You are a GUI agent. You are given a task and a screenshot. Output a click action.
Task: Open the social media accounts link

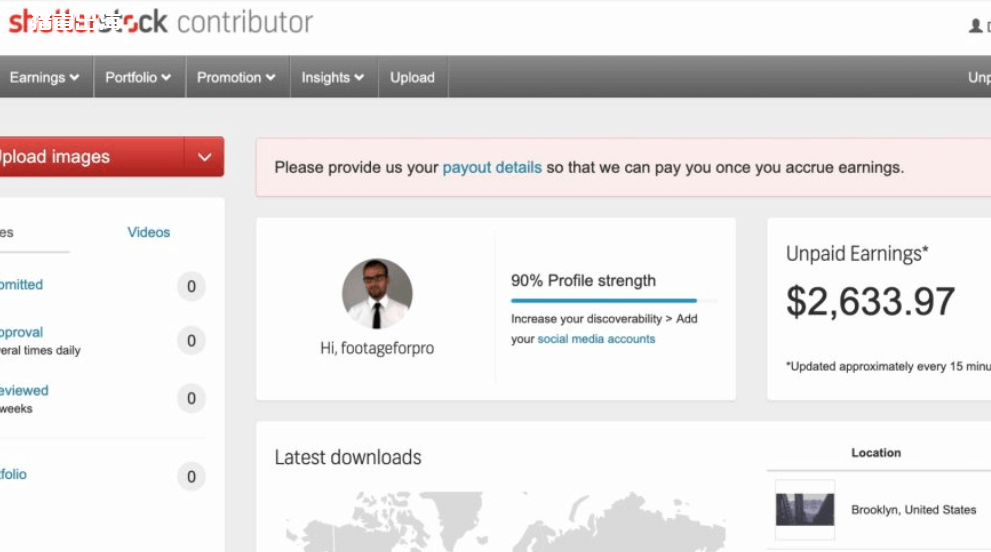point(596,339)
